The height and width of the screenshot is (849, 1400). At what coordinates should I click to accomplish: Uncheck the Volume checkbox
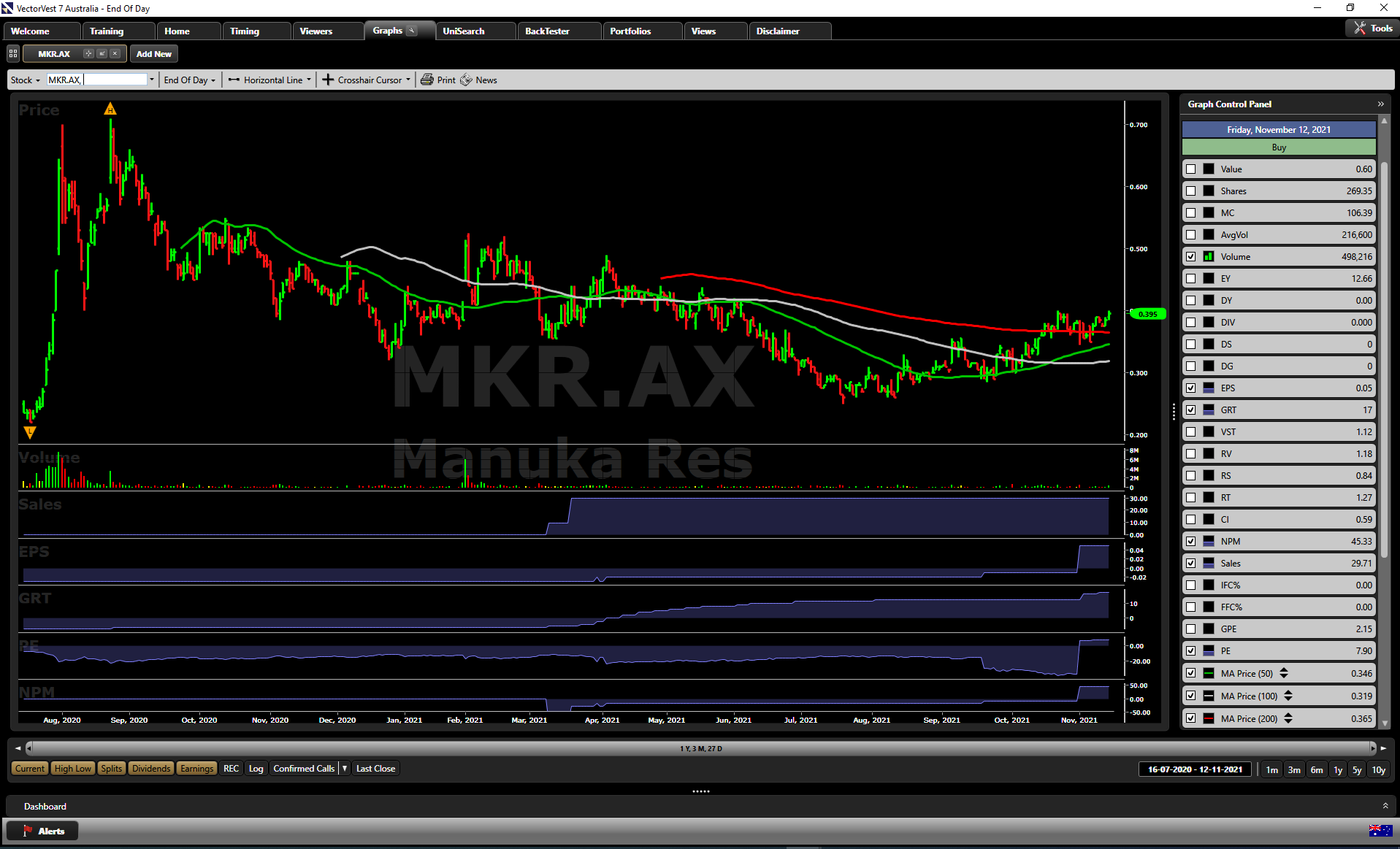pyautogui.click(x=1191, y=257)
